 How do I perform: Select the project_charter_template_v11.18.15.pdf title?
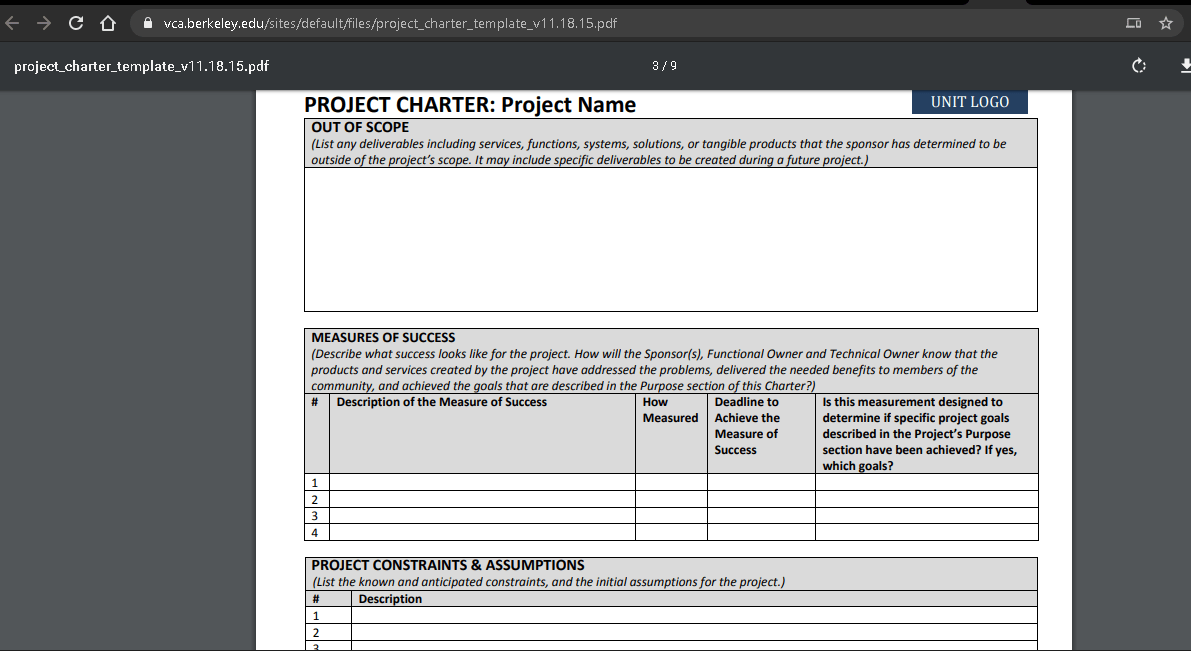141,66
